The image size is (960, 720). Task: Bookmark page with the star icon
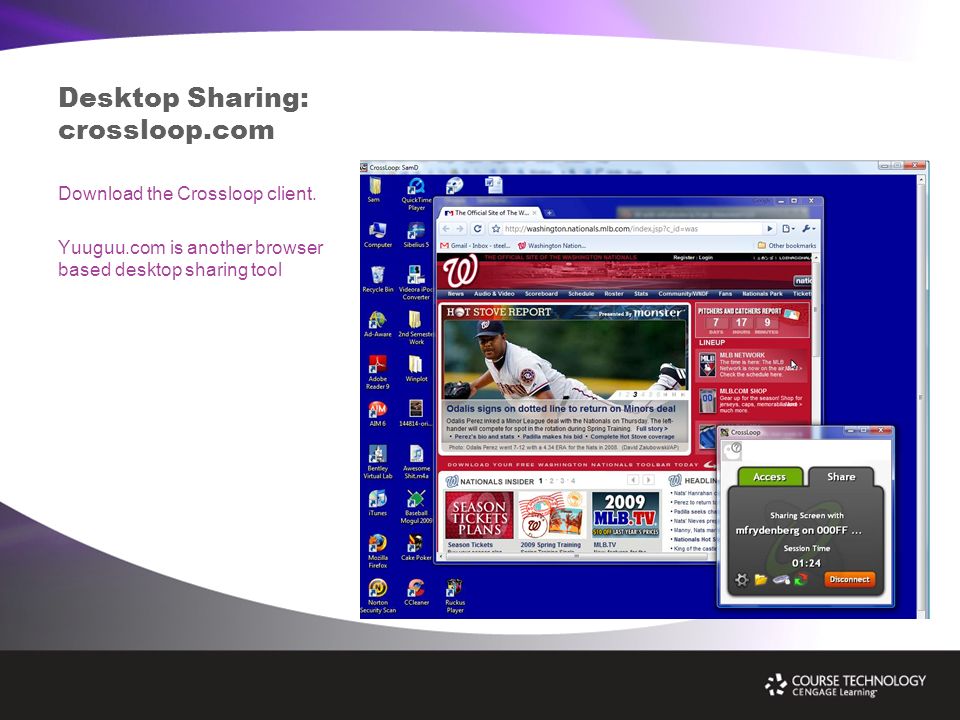point(496,228)
